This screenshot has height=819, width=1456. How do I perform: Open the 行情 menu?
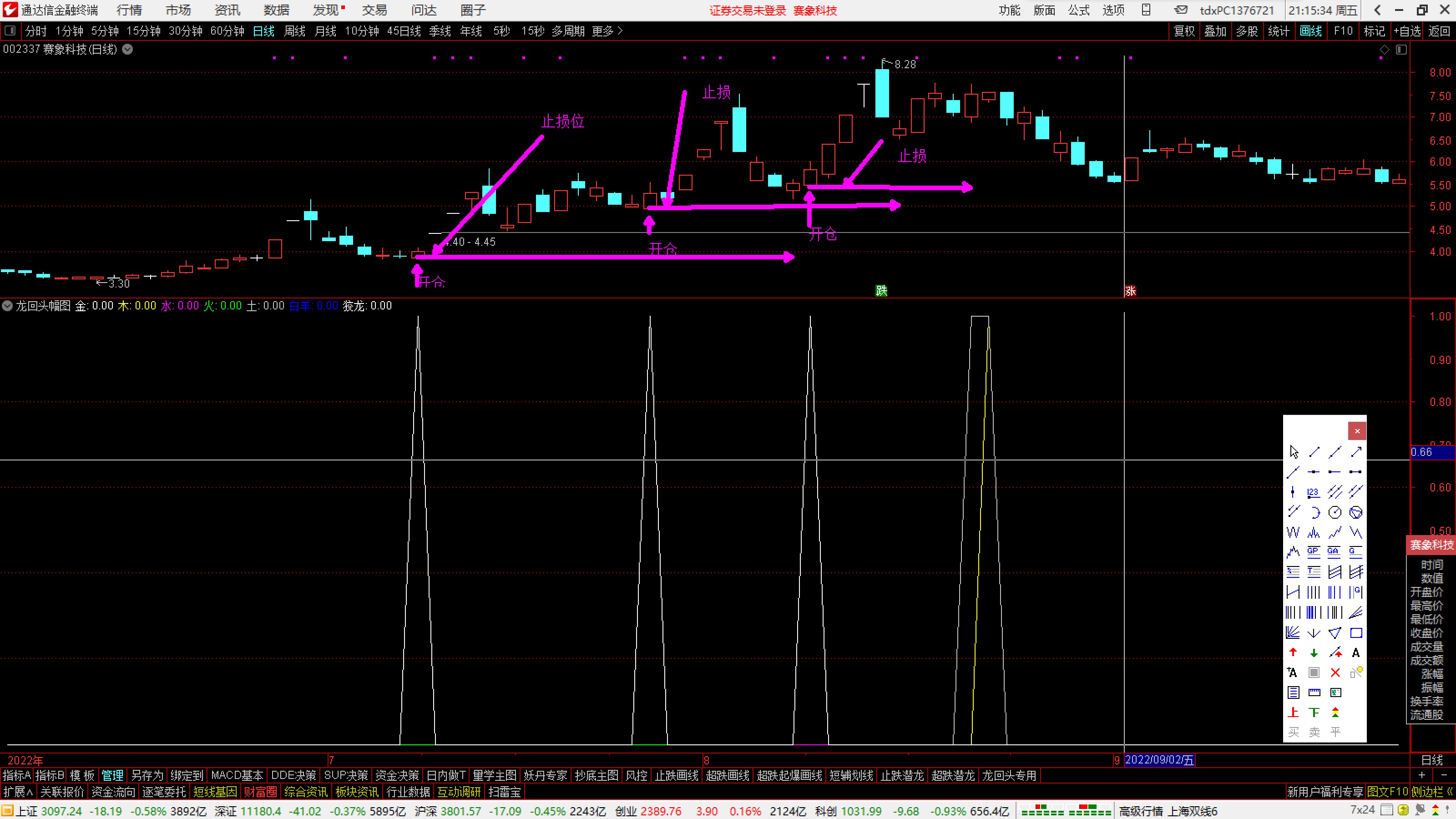point(129,10)
